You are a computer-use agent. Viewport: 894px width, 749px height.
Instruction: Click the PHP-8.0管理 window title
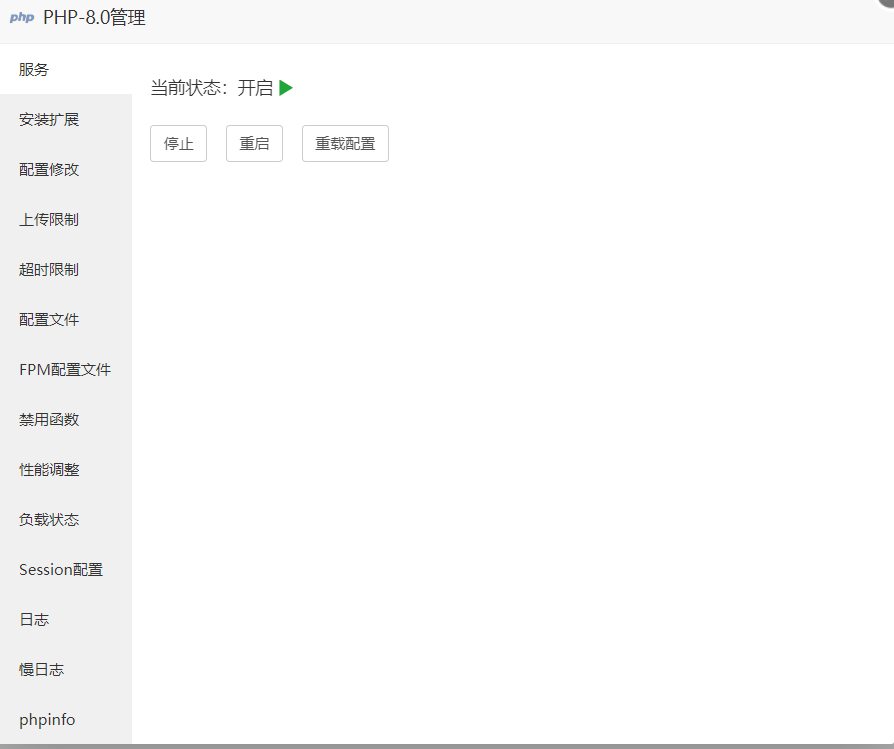click(x=94, y=18)
